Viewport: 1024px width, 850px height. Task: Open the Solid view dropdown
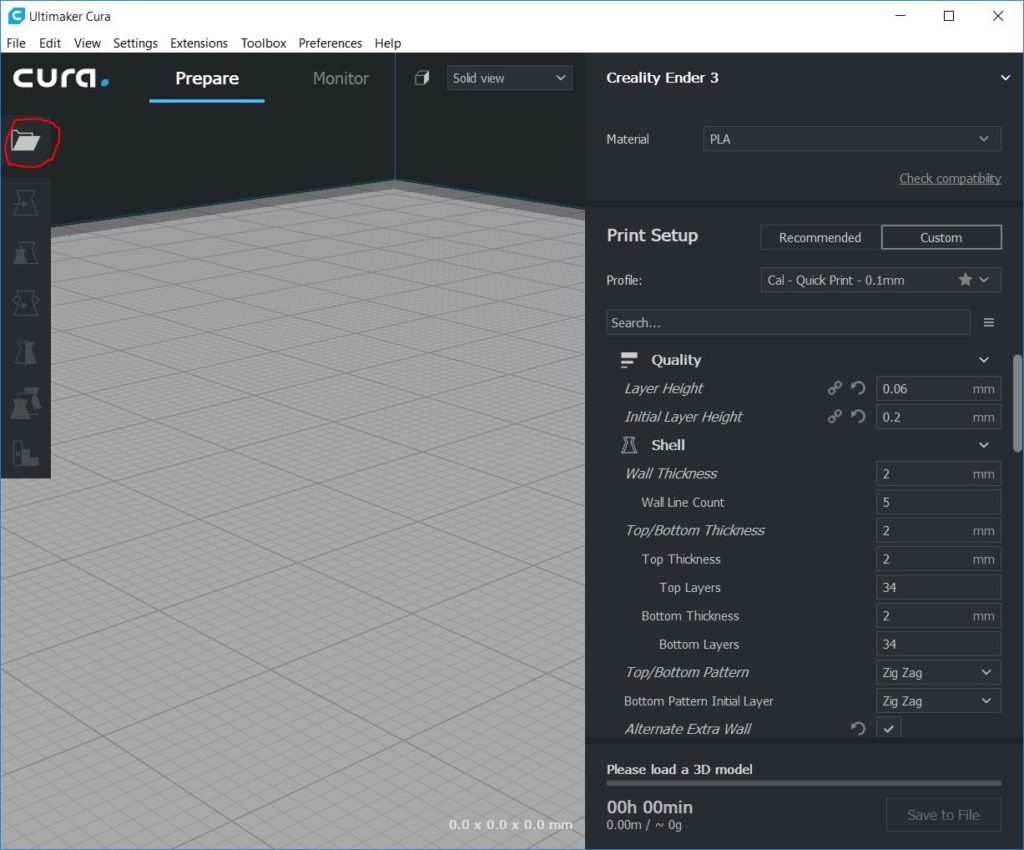509,78
